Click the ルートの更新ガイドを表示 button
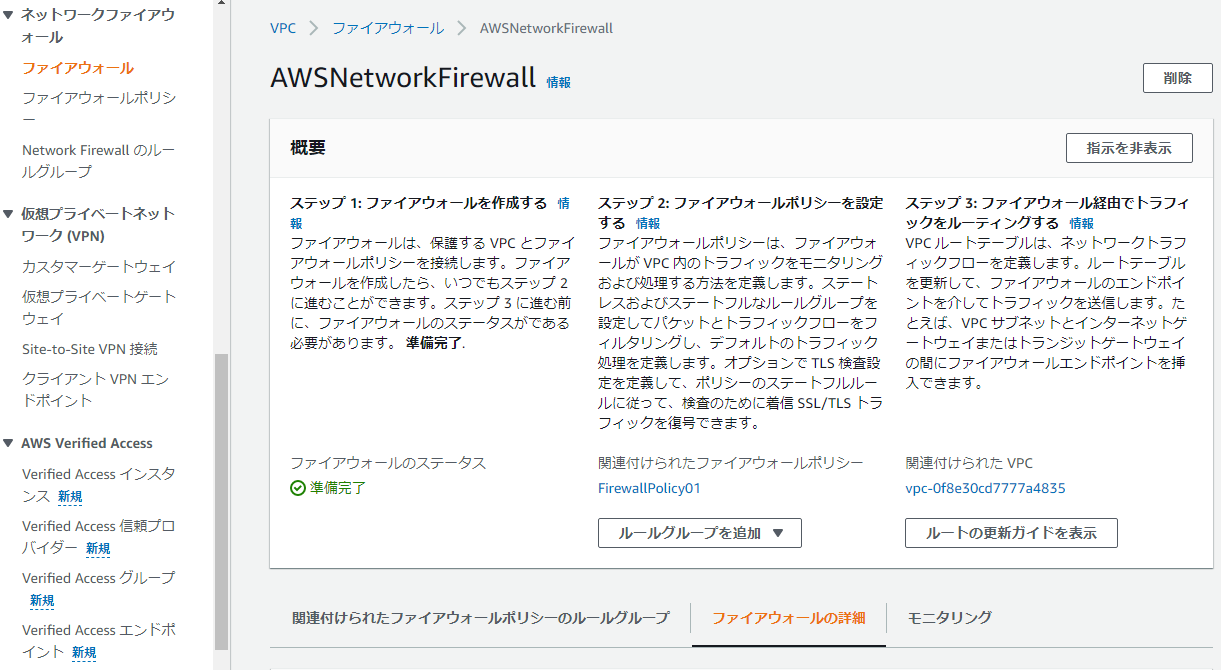 [x=1011, y=533]
